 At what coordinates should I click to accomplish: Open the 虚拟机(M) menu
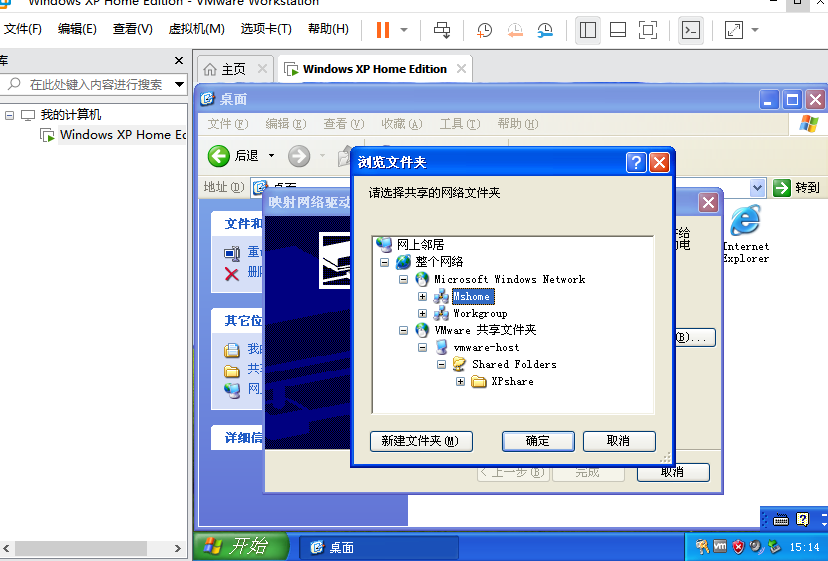(x=196, y=29)
